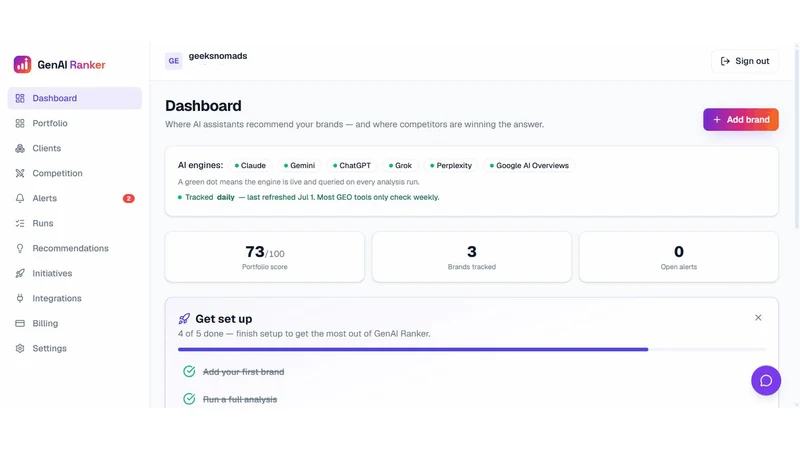
Task: Click the green dot explanation text
Action: [x=298, y=182]
